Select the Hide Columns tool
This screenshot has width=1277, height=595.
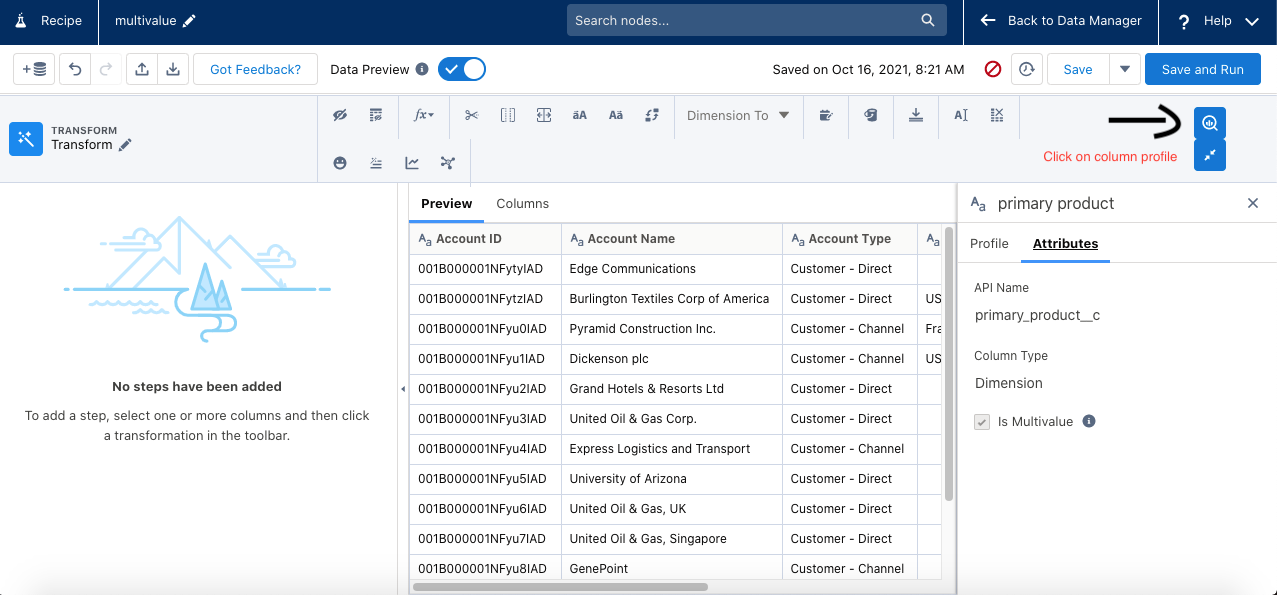(x=340, y=115)
